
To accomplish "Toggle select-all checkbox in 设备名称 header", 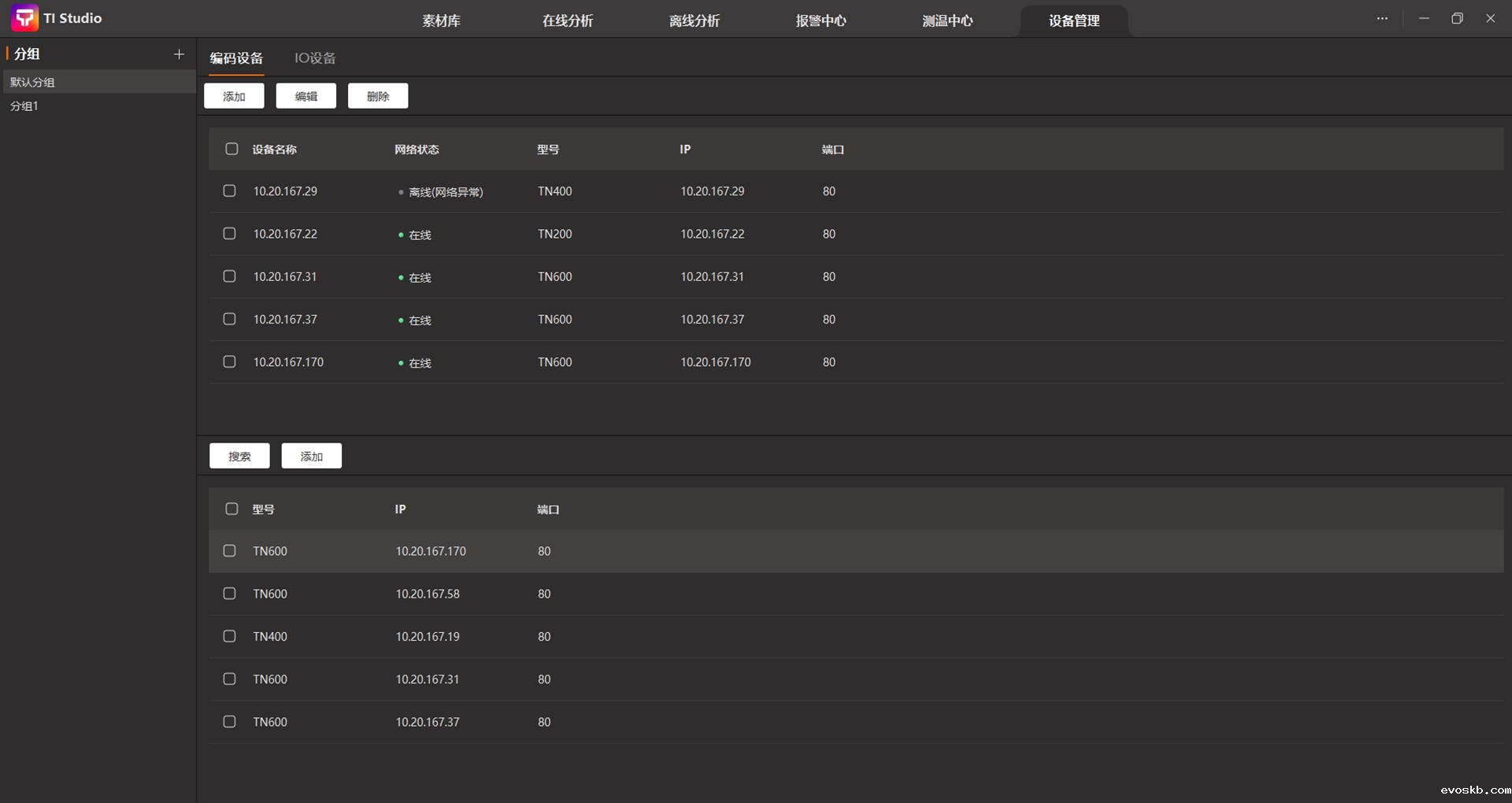I will point(232,149).
